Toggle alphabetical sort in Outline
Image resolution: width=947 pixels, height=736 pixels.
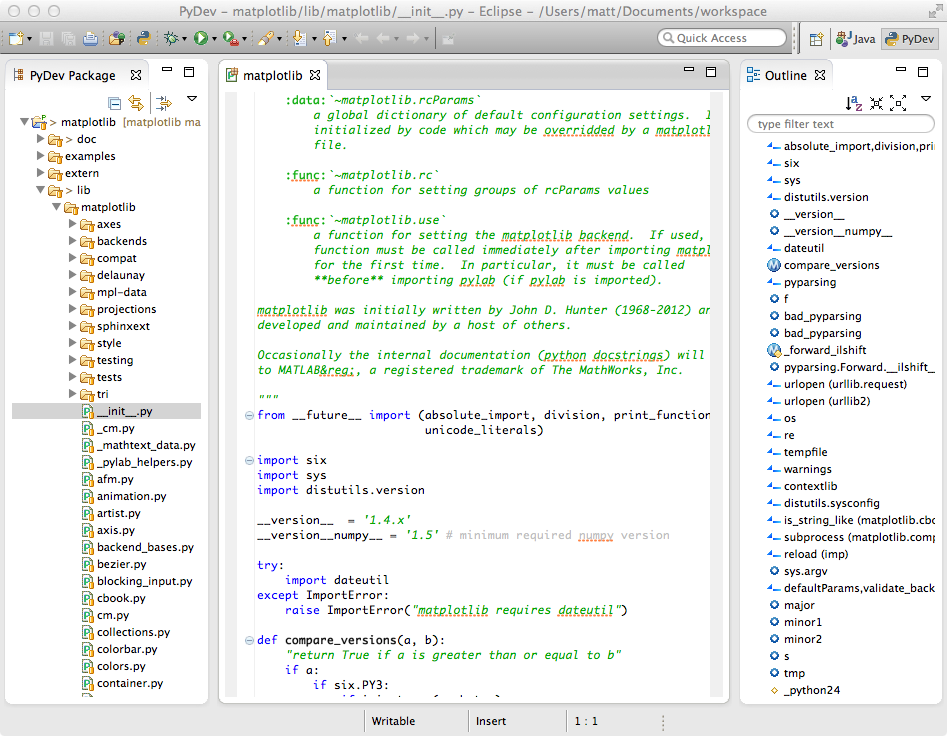[853, 103]
